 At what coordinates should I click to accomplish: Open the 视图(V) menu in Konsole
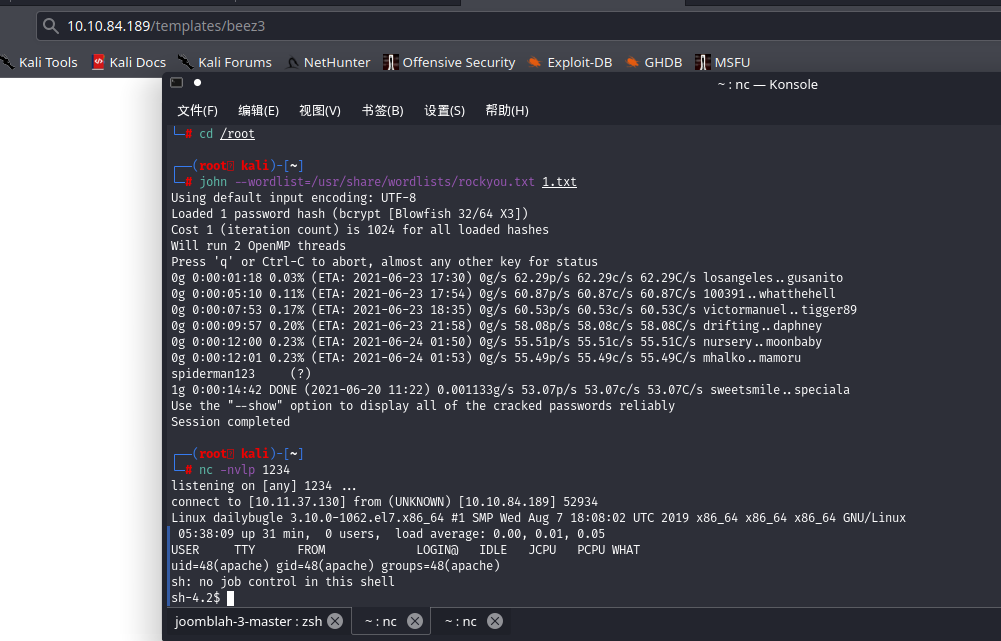[320, 110]
